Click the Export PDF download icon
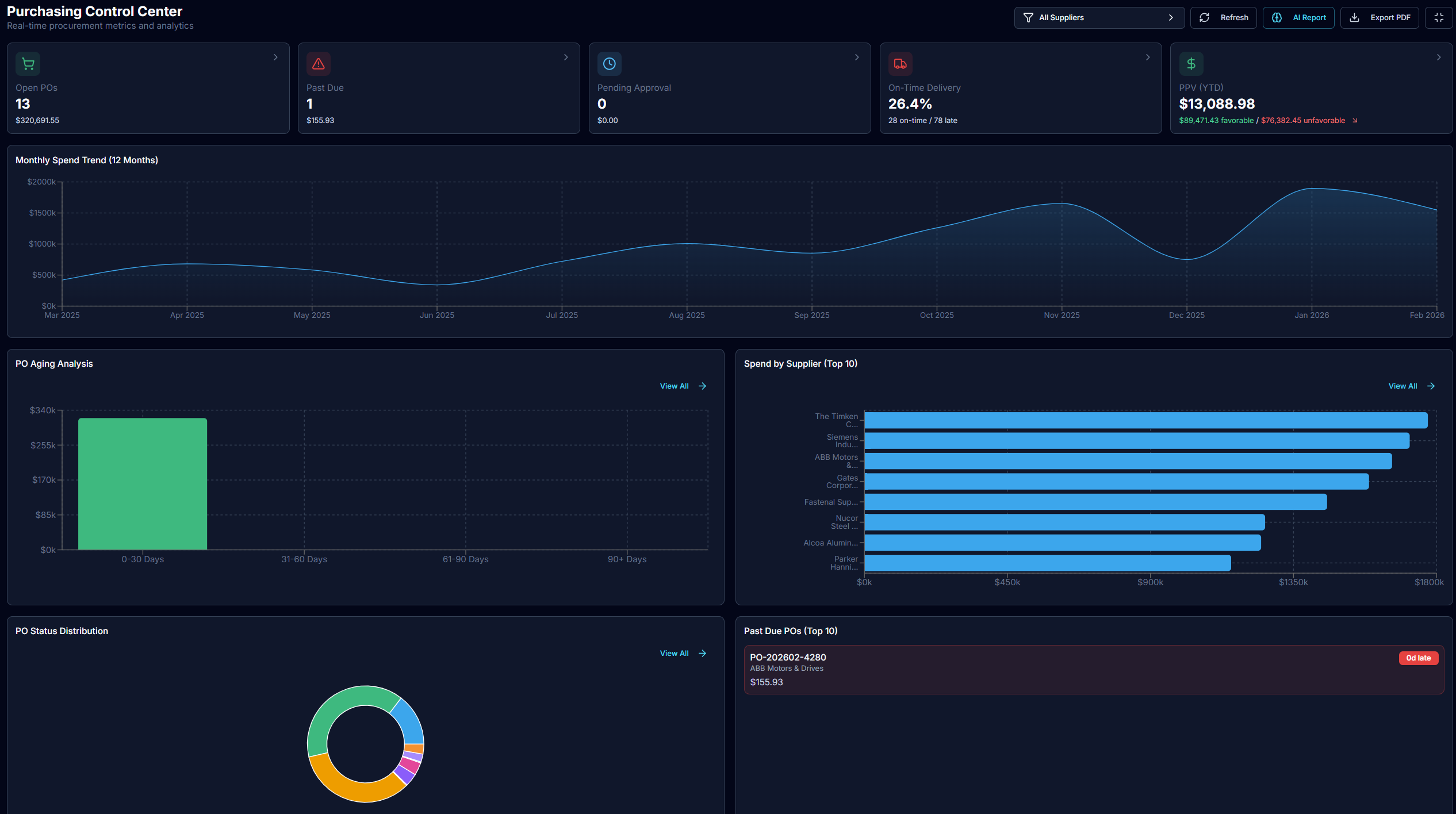Image resolution: width=1456 pixels, height=814 pixels. click(x=1354, y=18)
